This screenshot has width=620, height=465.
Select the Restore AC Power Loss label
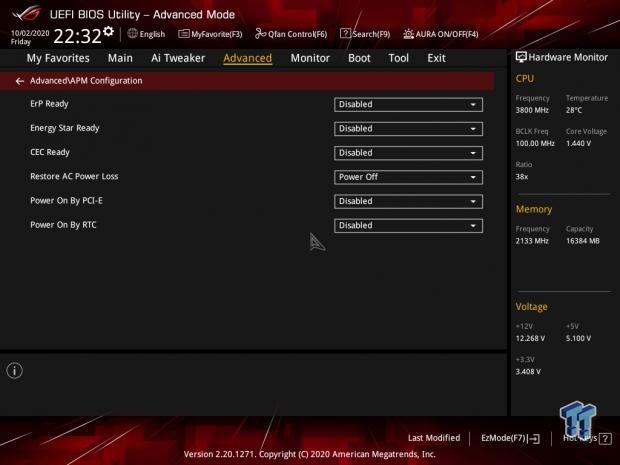coord(74,176)
